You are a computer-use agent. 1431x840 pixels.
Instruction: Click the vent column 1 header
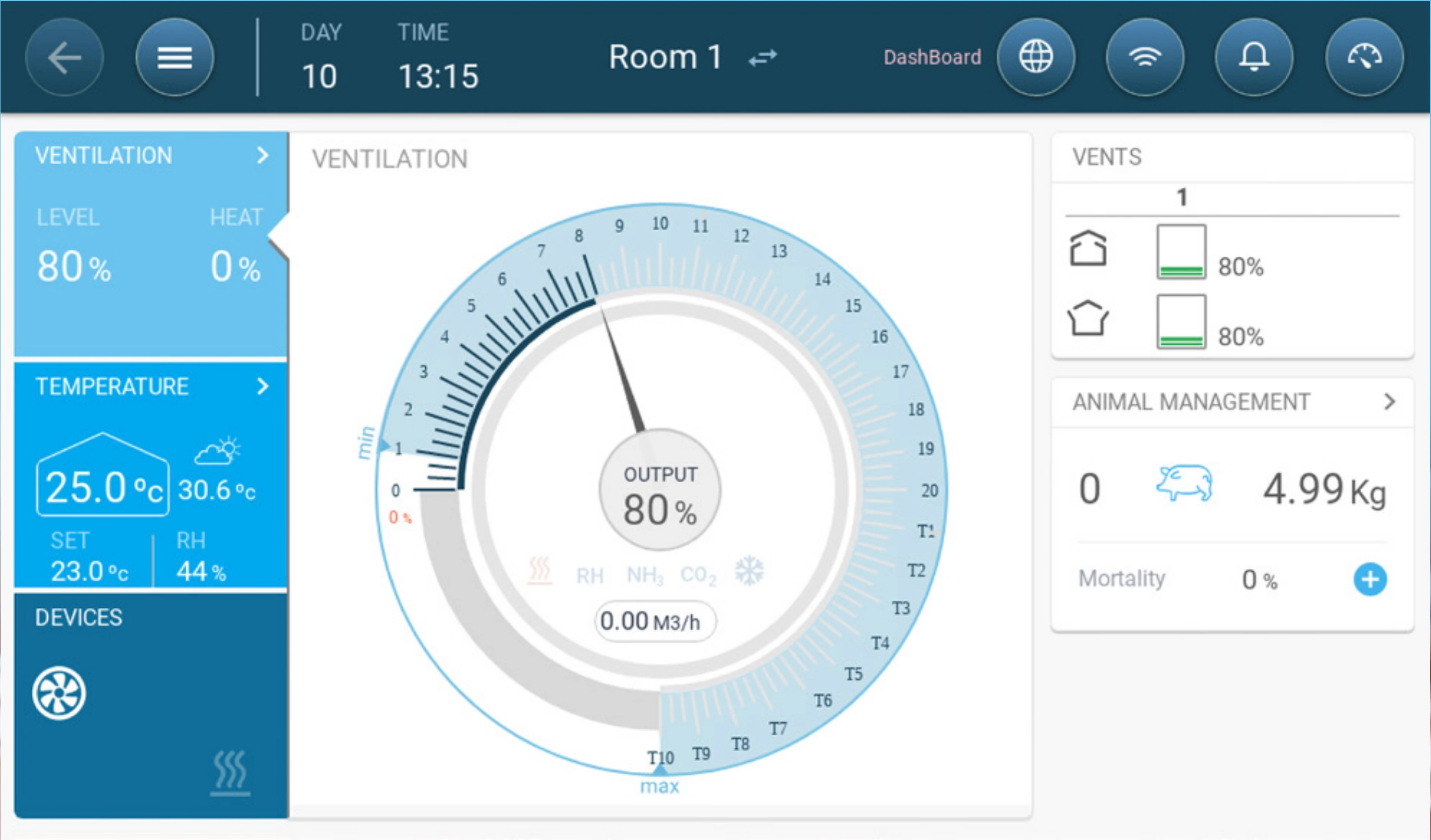point(1182,197)
